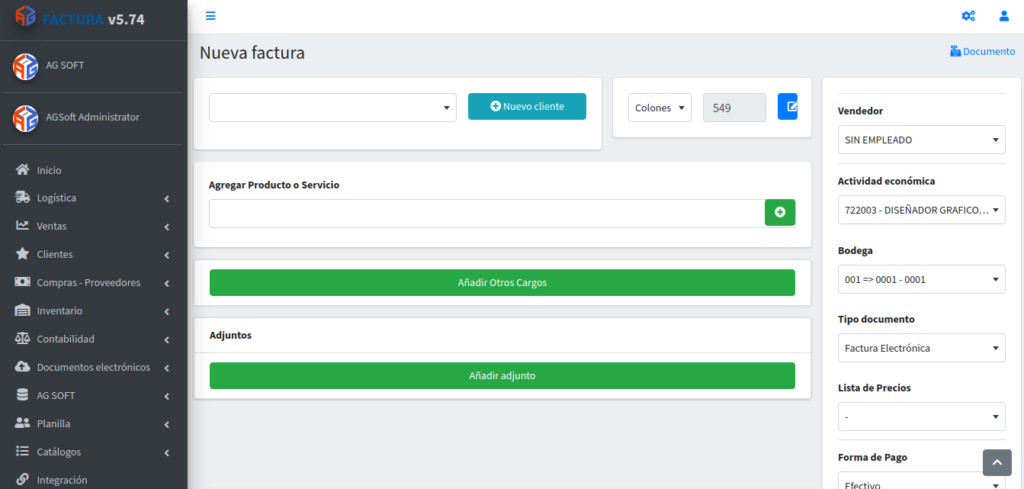Click the green plus add product icon

click(780, 212)
